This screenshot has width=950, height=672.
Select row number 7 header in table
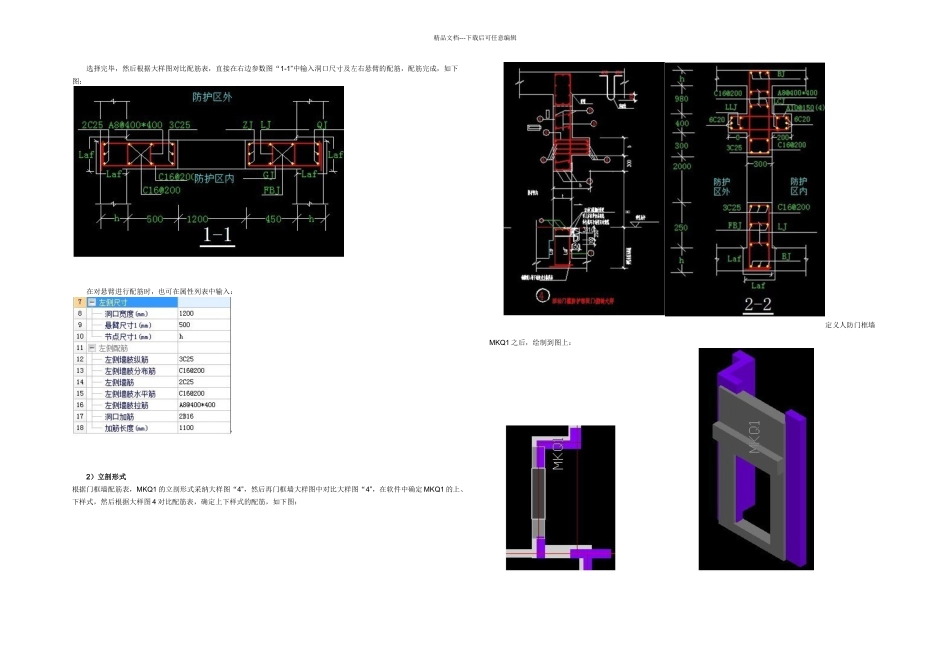coord(79,301)
